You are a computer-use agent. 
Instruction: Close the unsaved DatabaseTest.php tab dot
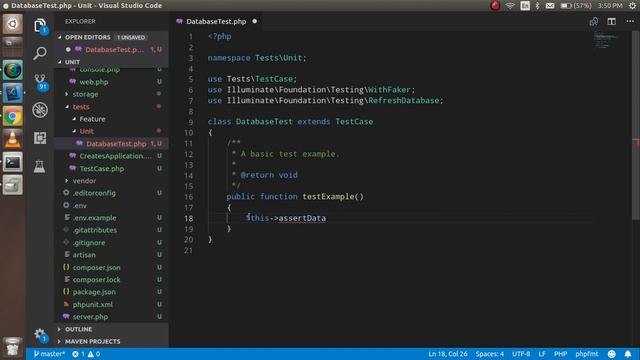click(x=255, y=21)
